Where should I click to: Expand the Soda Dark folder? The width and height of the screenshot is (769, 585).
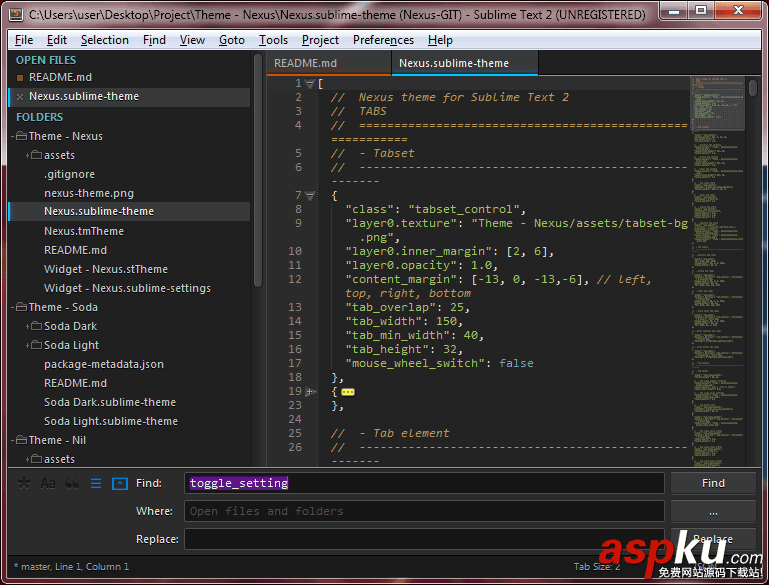click(x=28, y=326)
